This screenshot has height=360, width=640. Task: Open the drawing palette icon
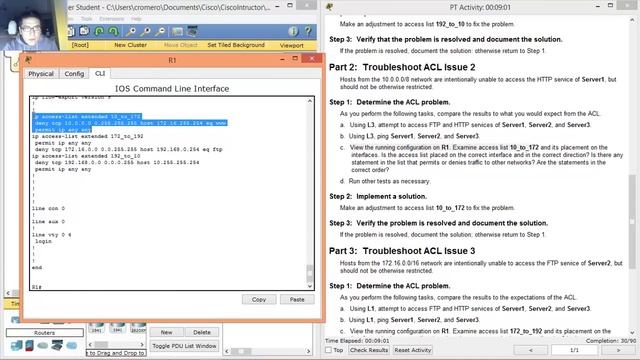[177, 31]
